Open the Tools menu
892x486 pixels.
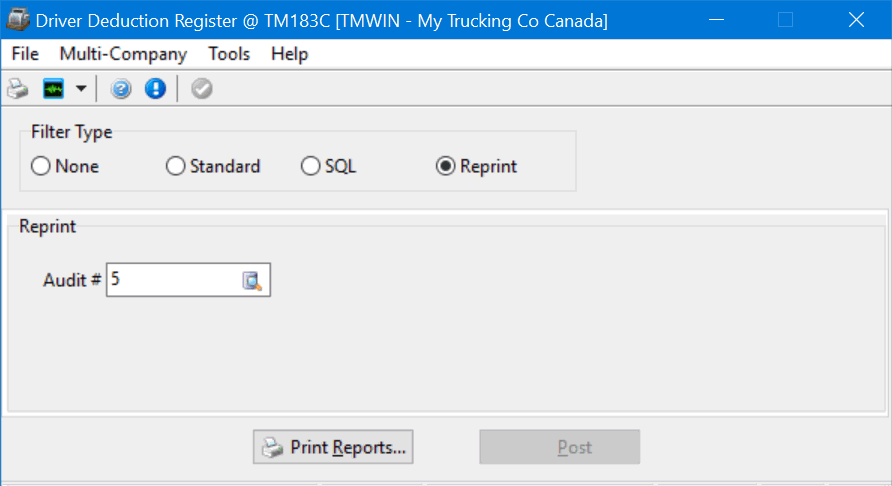(229, 54)
